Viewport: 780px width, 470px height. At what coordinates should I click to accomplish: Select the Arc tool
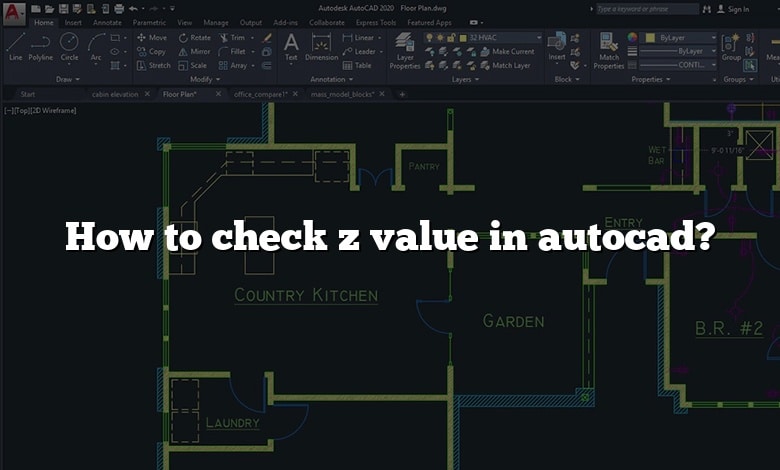point(96,47)
